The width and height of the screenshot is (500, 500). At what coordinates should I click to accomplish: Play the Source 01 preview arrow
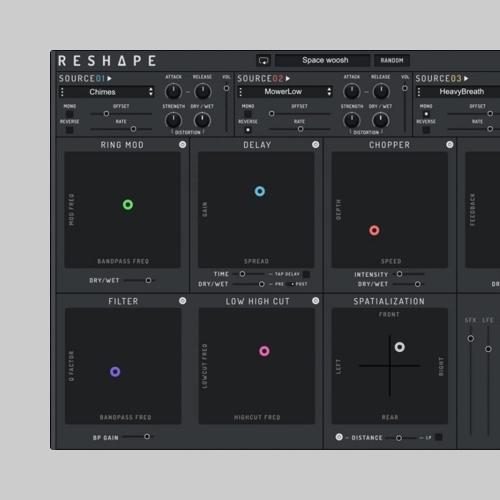(x=109, y=79)
